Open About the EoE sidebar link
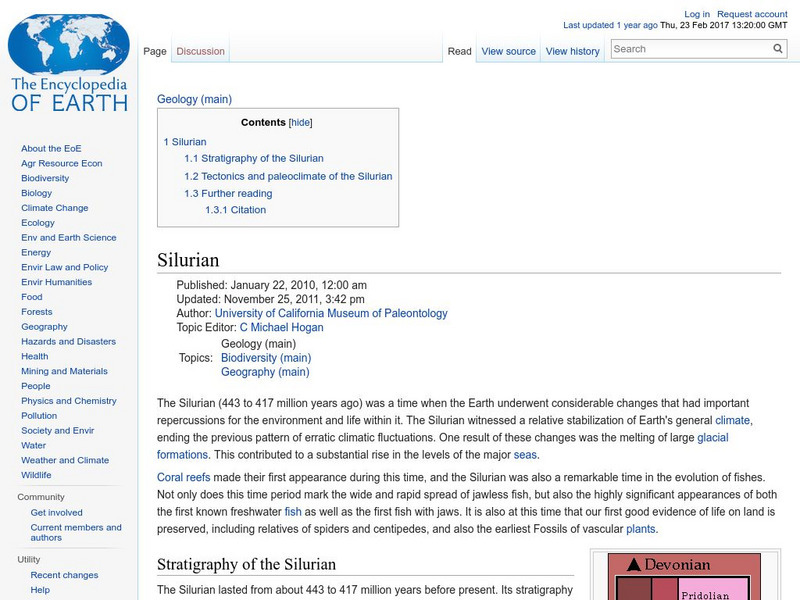800x600 pixels. [x=51, y=148]
